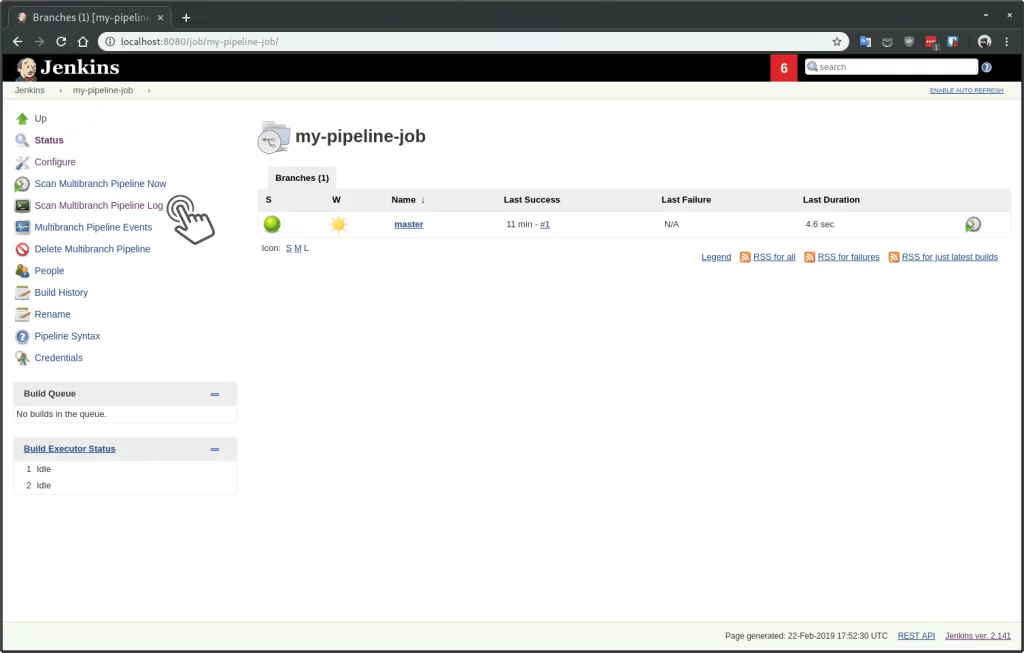Schedule a build for master branch icon
The height and width of the screenshot is (653, 1024).
[x=973, y=225]
